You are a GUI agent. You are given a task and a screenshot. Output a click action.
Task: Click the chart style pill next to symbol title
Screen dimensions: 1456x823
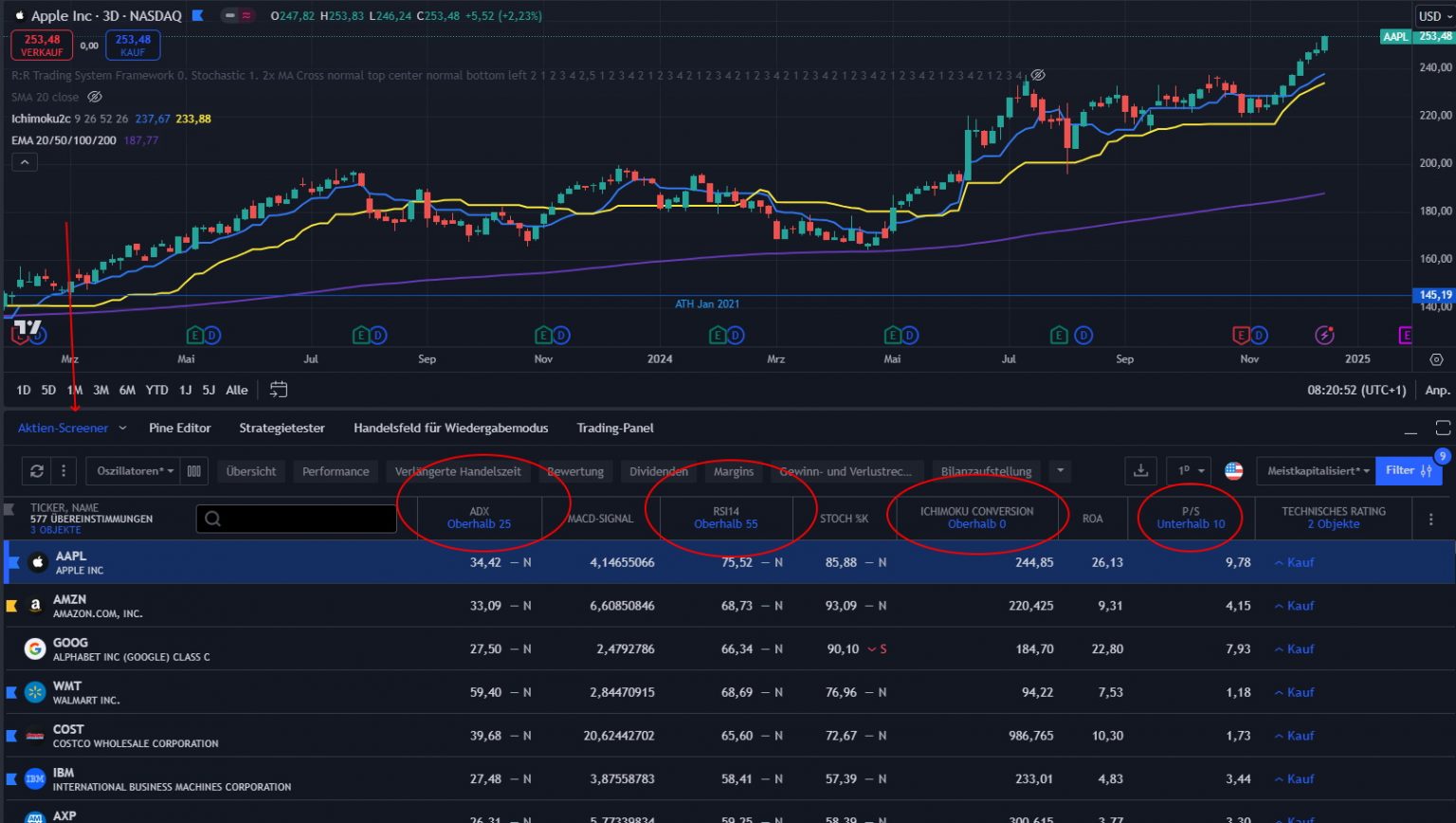tap(238, 15)
